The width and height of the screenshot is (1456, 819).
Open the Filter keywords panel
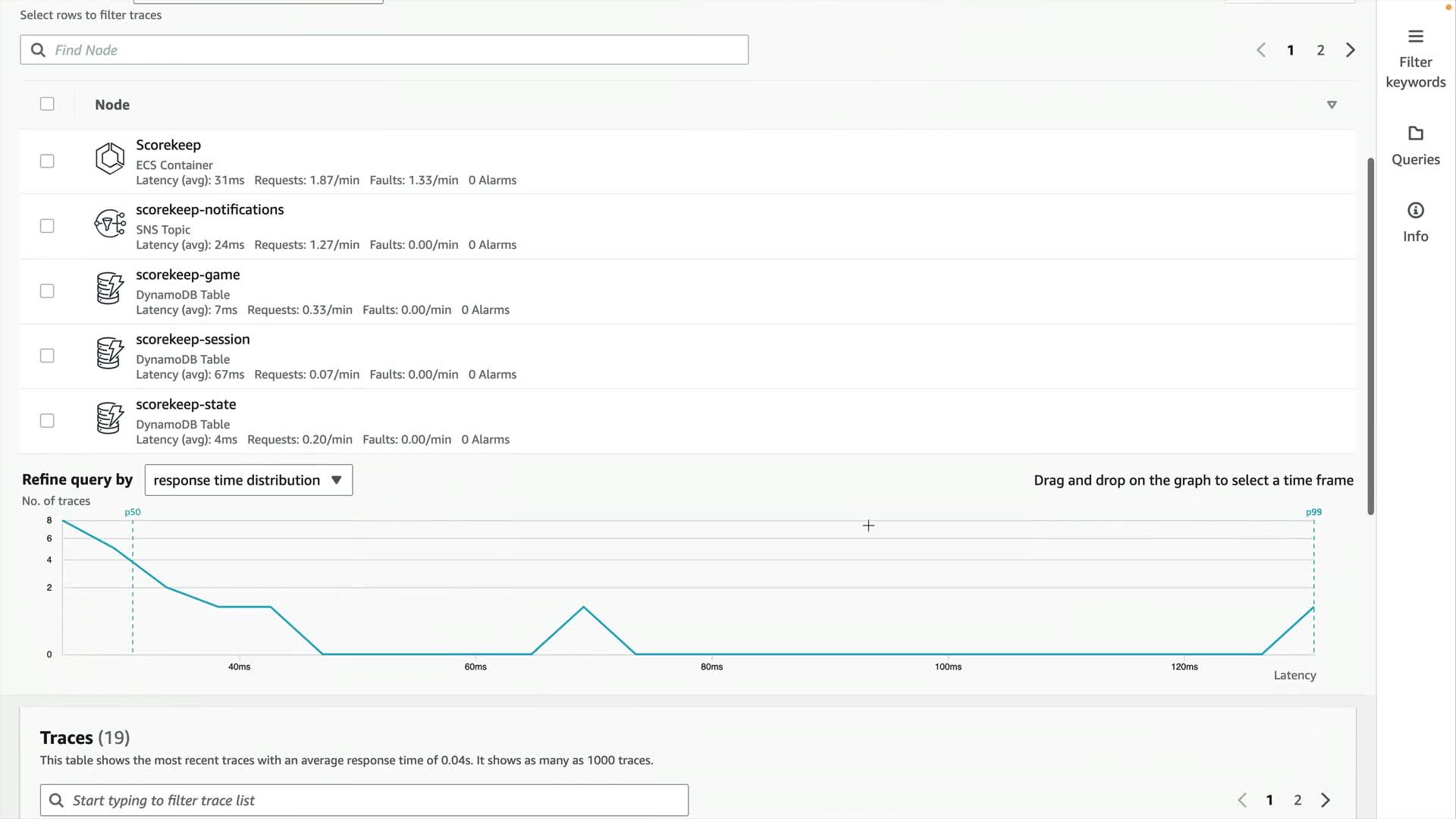tap(1415, 59)
